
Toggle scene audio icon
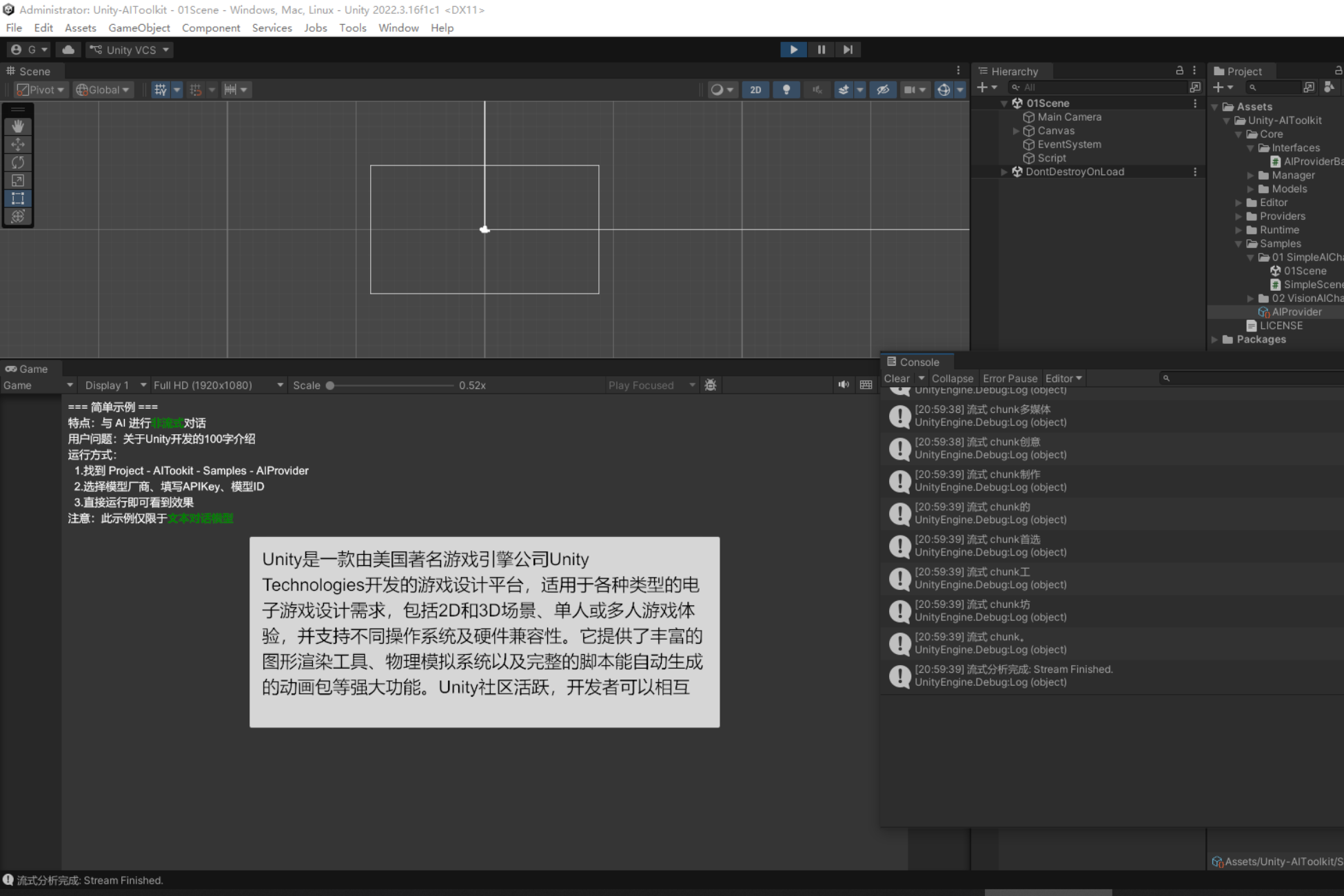point(817,90)
